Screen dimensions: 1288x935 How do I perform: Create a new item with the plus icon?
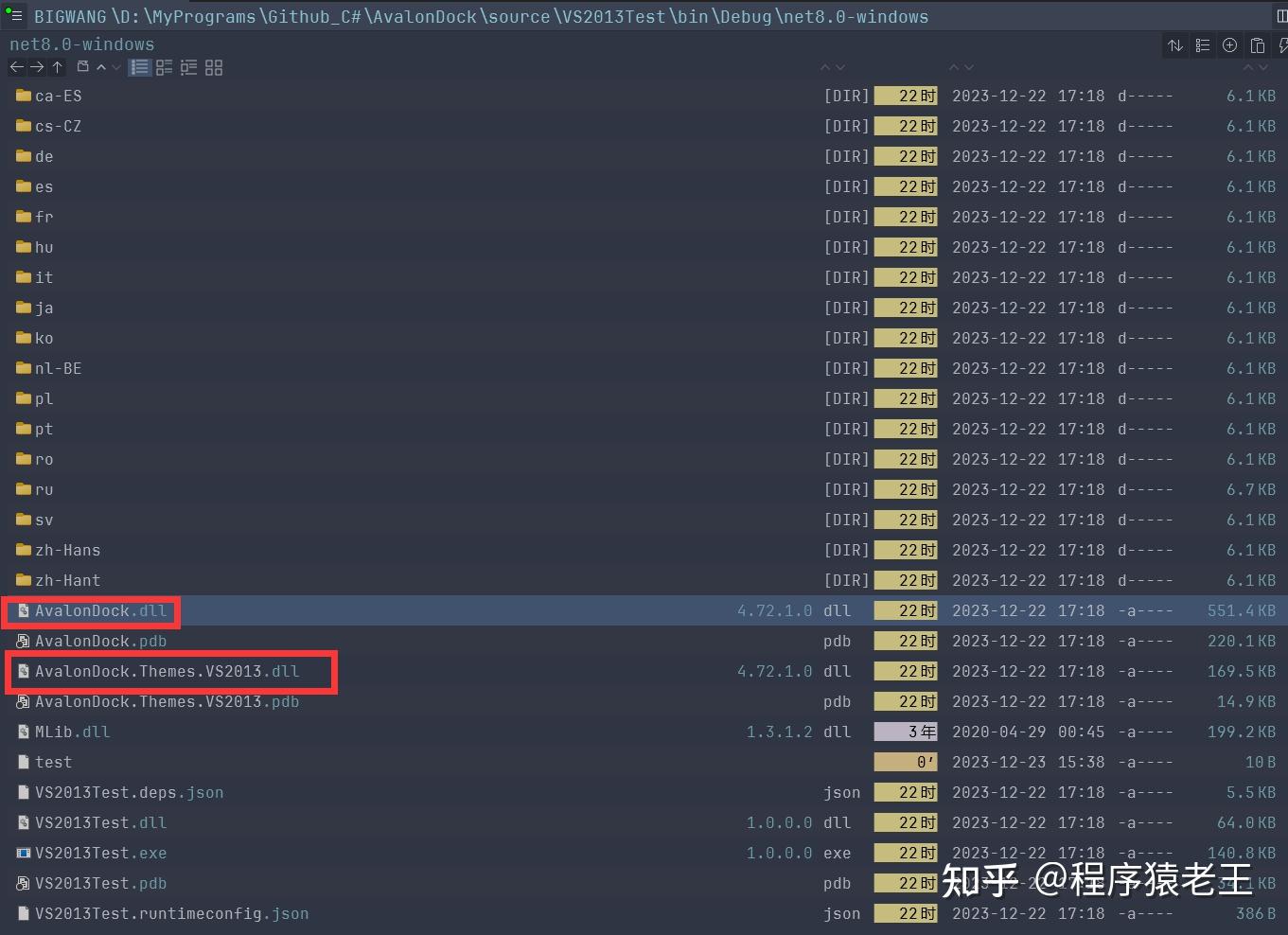click(x=1230, y=44)
